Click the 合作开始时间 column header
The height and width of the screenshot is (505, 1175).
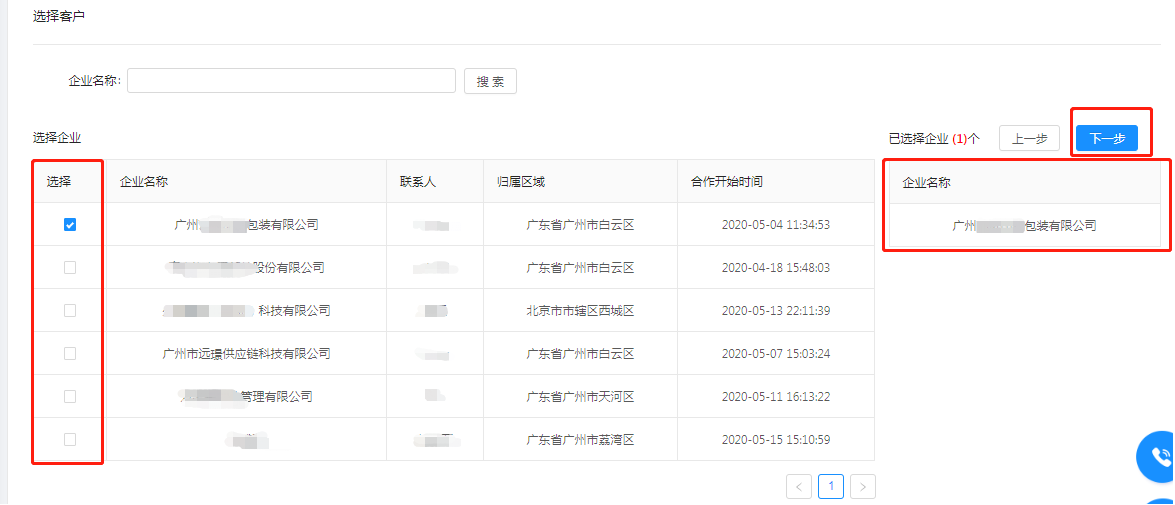click(x=727, y=182)
